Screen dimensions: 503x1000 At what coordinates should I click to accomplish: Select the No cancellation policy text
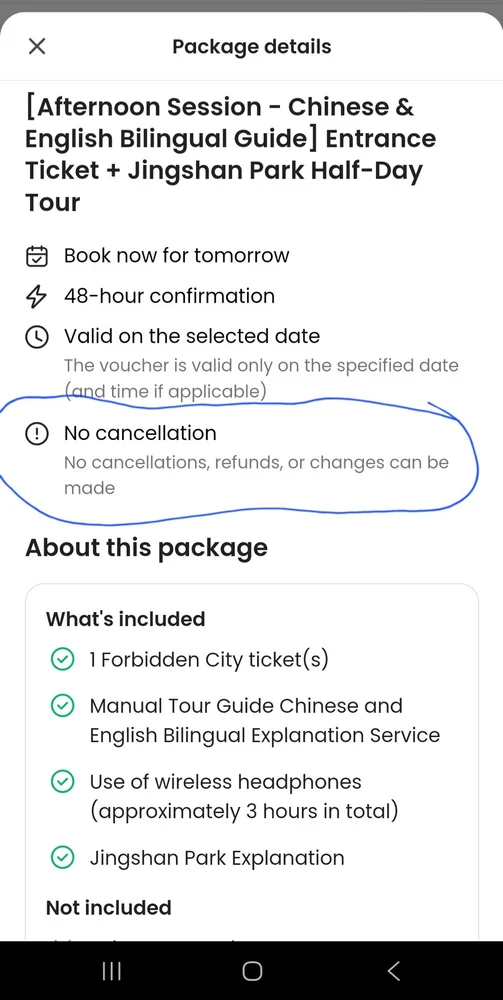[256, 475]
